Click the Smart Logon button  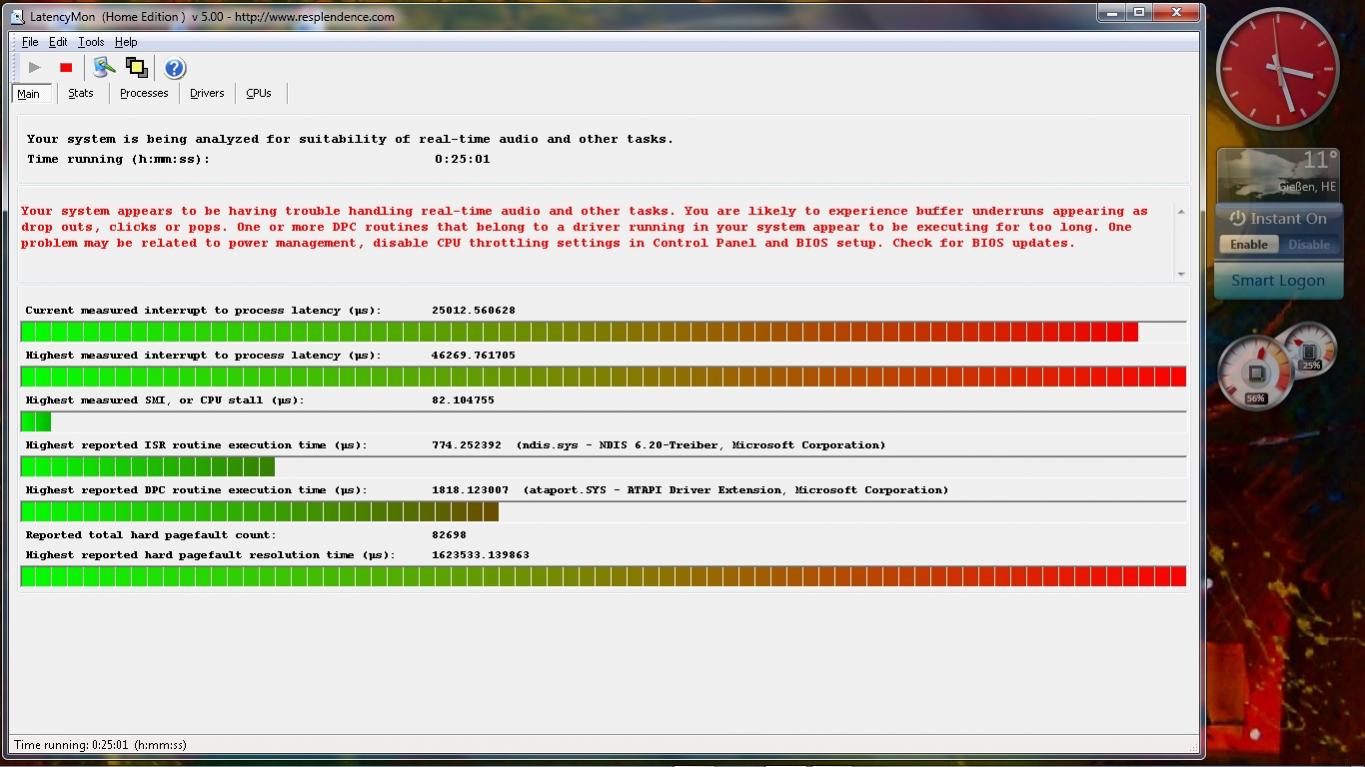click(1277, 280)
